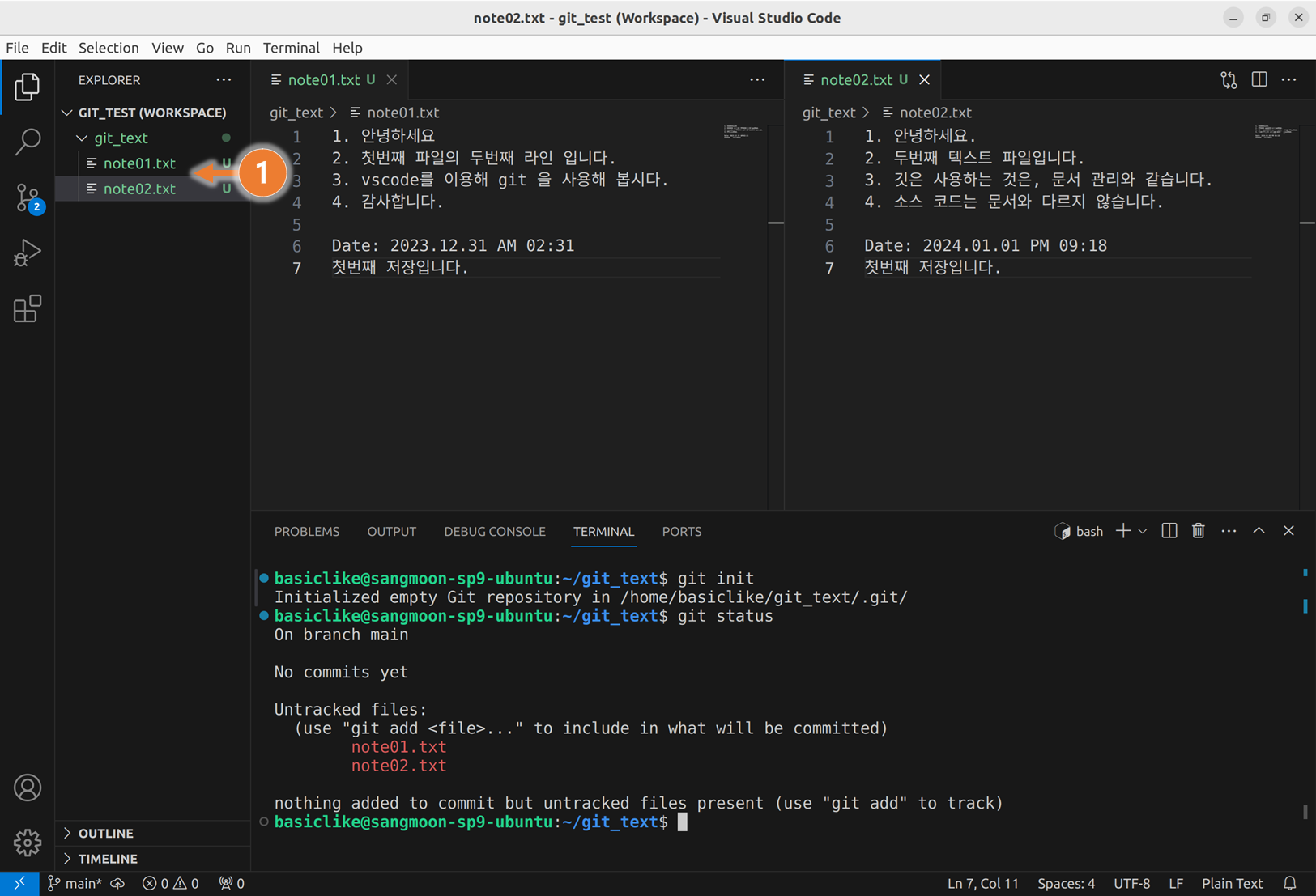Close the note02.txt editor tab
Image resolution: width=1316 pixels, height=896 pixels.
click(924, 79)
